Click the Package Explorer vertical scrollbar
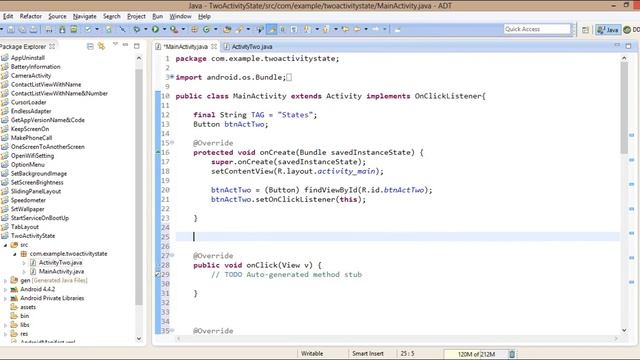The width and height of the screenshot is (640, 360). [x=139, y=187]
